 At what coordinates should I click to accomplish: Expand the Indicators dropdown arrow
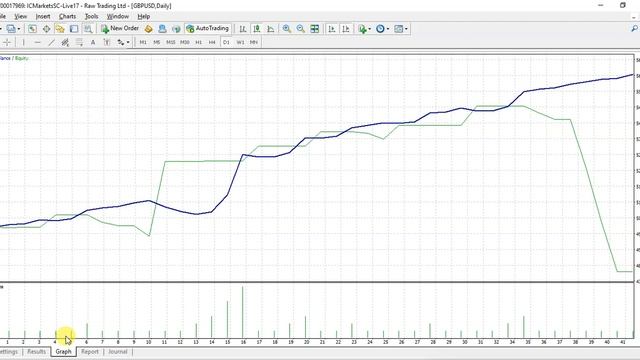(369, 29)
